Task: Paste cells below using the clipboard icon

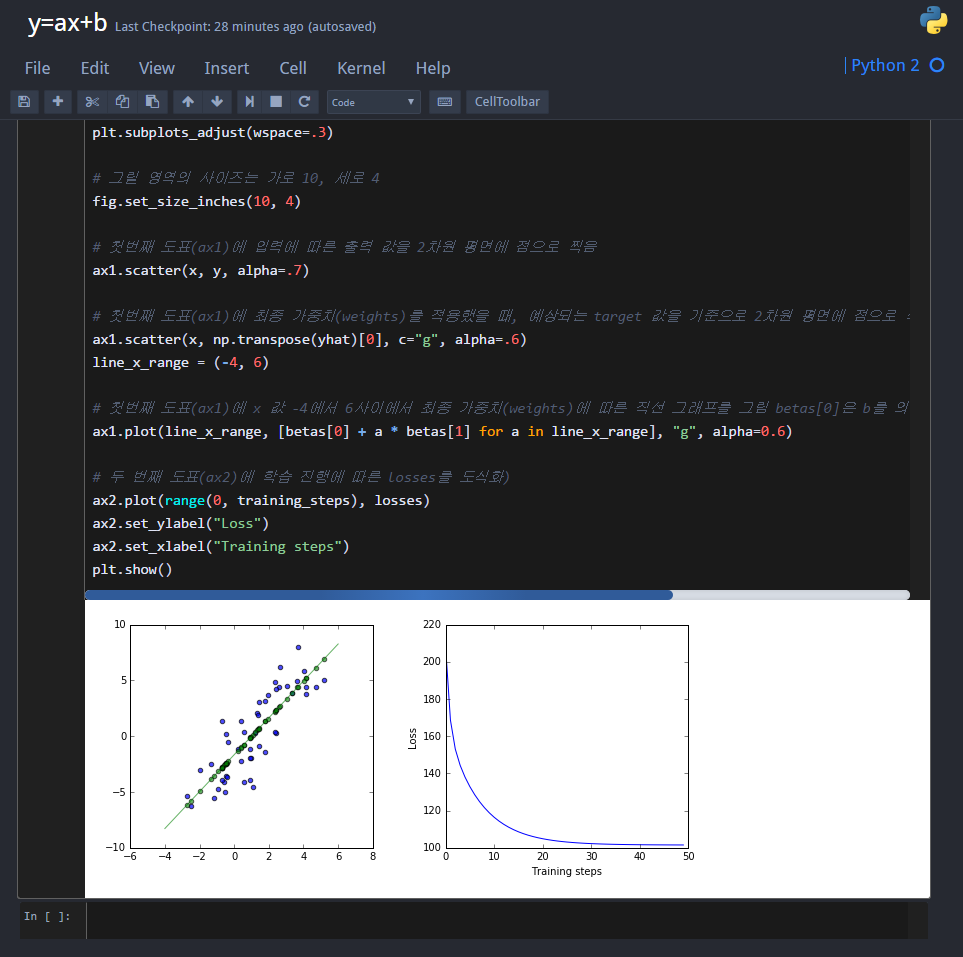Action: tap(152, 102)
